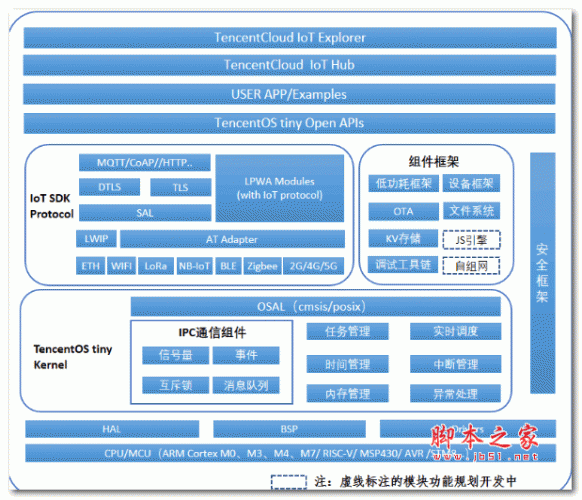Select the LoRa block
The image size is (582, 500).
156,266
